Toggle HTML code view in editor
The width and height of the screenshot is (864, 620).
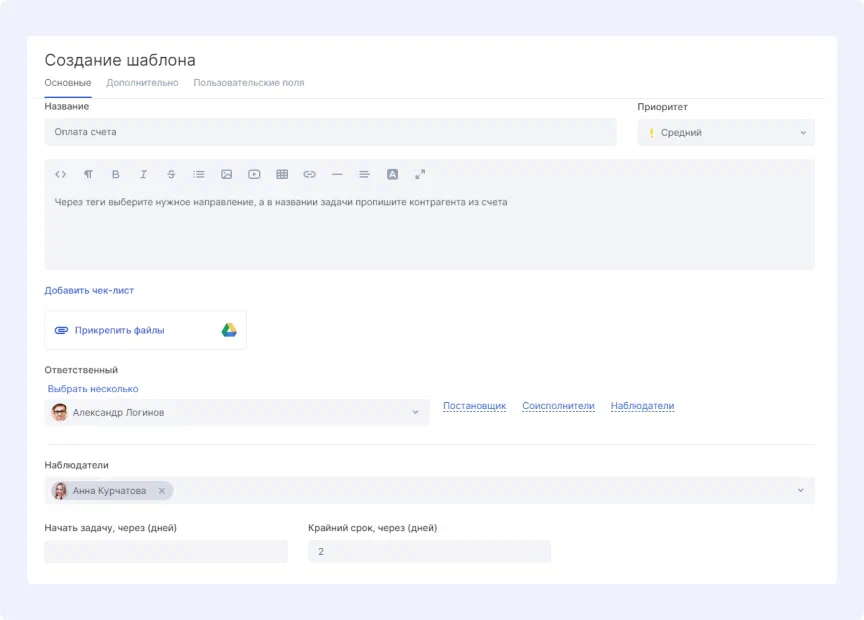pos(61,174)
